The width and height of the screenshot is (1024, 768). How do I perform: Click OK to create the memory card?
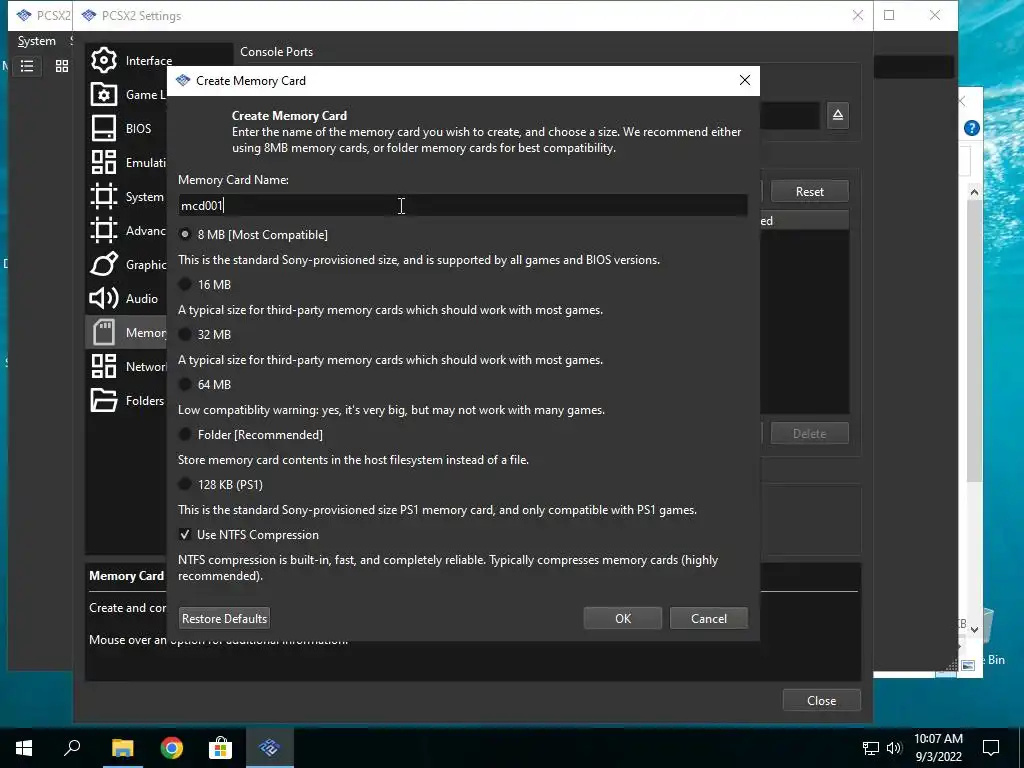click(623, 618)
